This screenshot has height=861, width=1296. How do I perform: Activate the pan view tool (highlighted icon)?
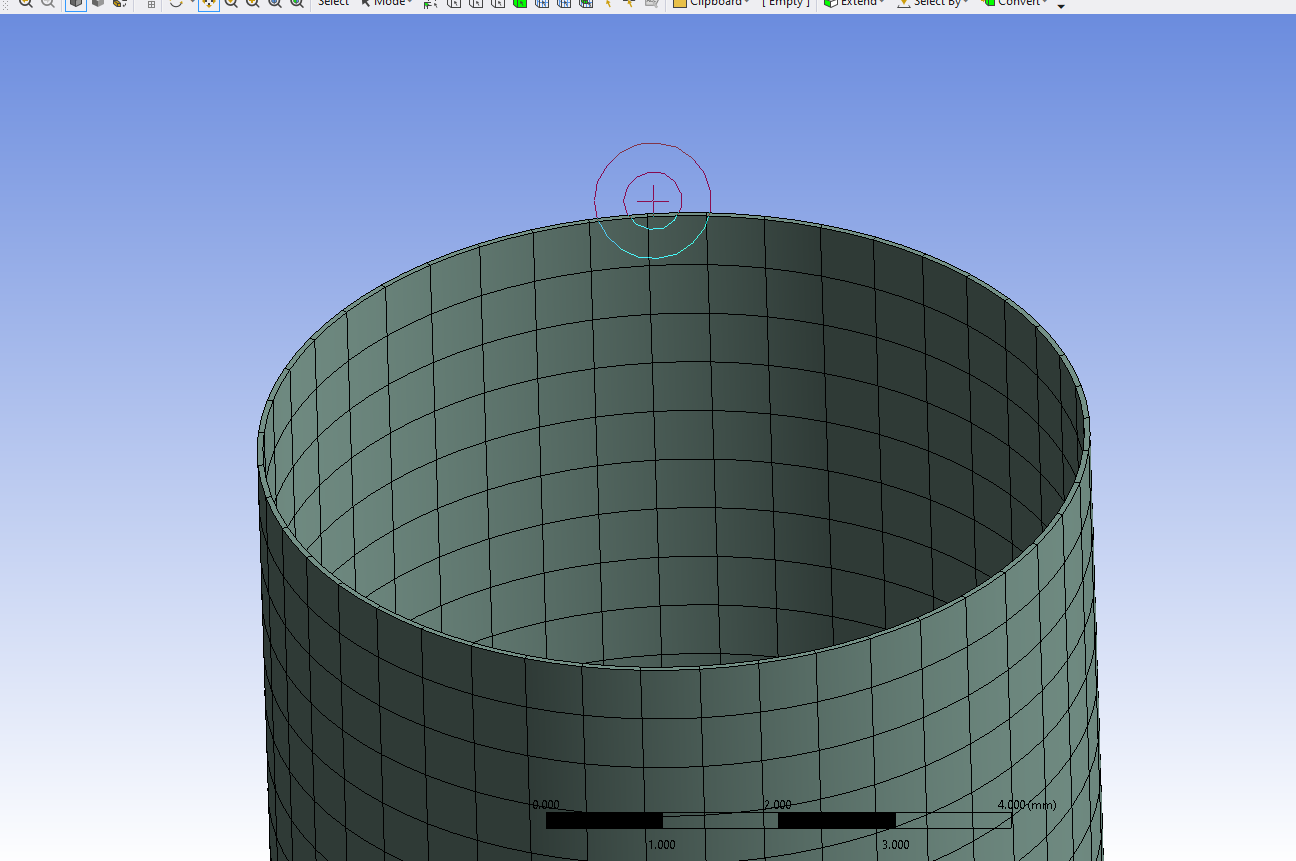208,3
